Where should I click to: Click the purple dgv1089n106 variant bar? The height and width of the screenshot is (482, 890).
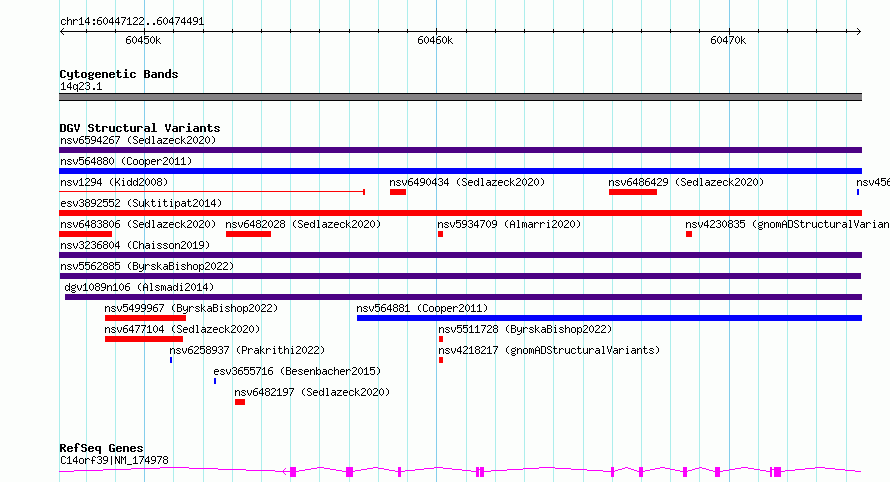tap(463, 297)
